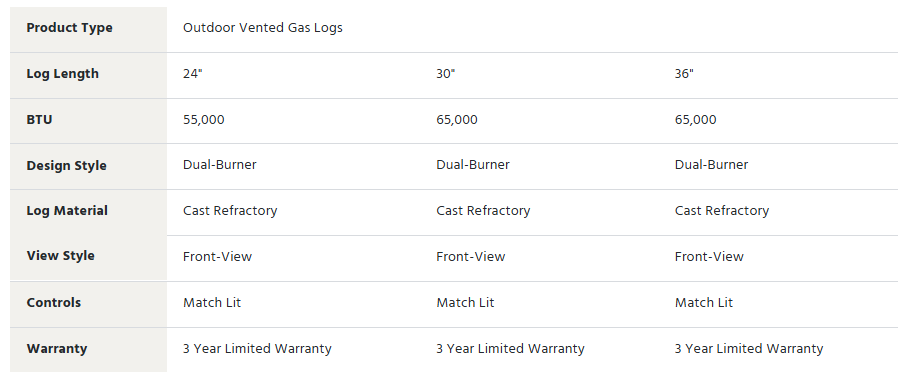The image size is (913, 378).
Task: Click Cast Refractory in the 30" column
Action: [x=483, y=211]
